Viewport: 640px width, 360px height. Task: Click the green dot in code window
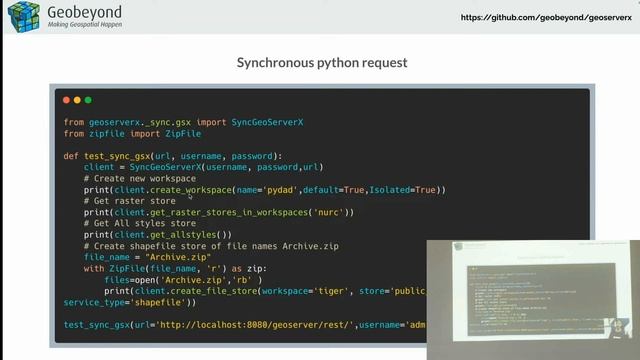tap(88, 100)
